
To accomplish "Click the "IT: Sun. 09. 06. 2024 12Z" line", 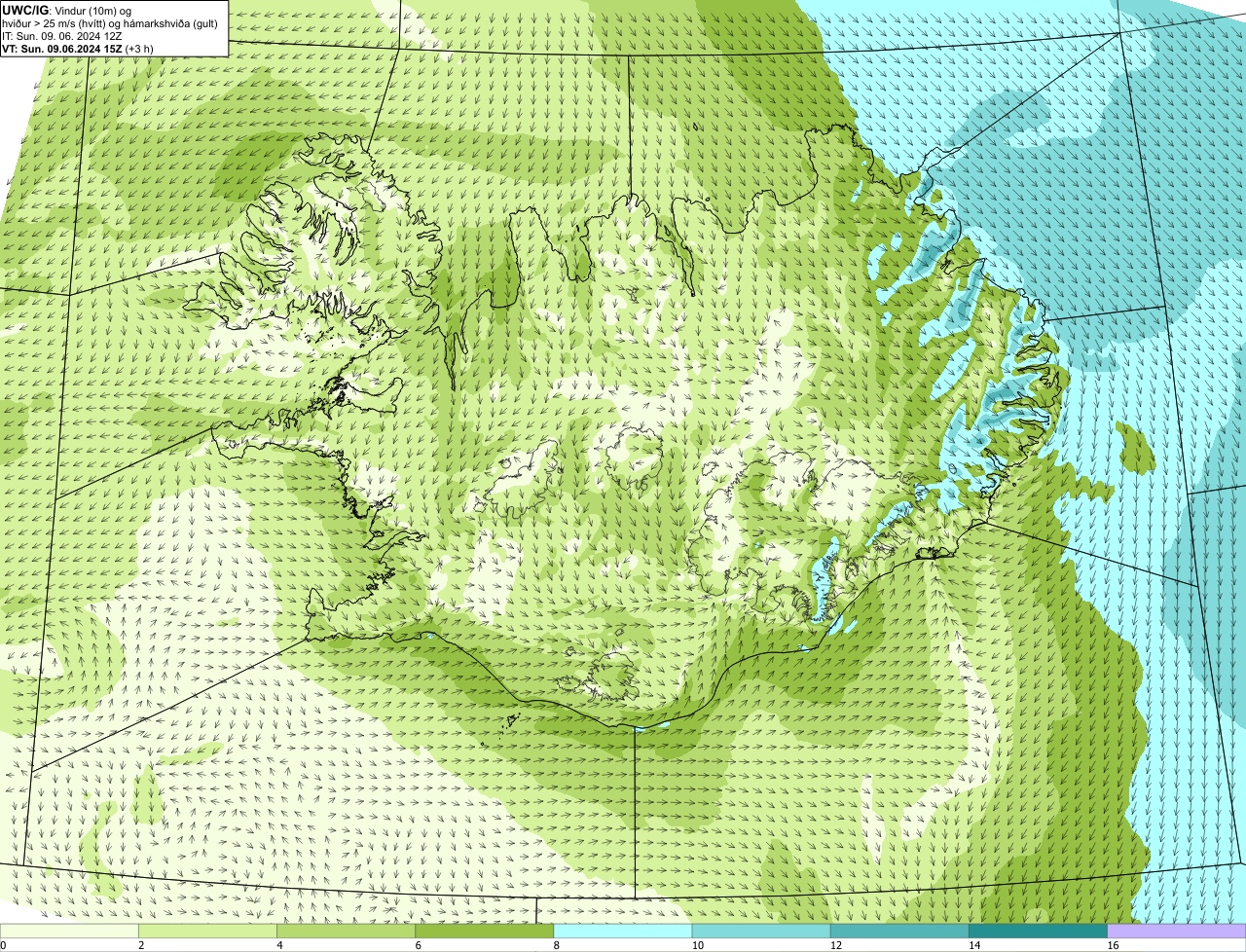I will (61, 36).
